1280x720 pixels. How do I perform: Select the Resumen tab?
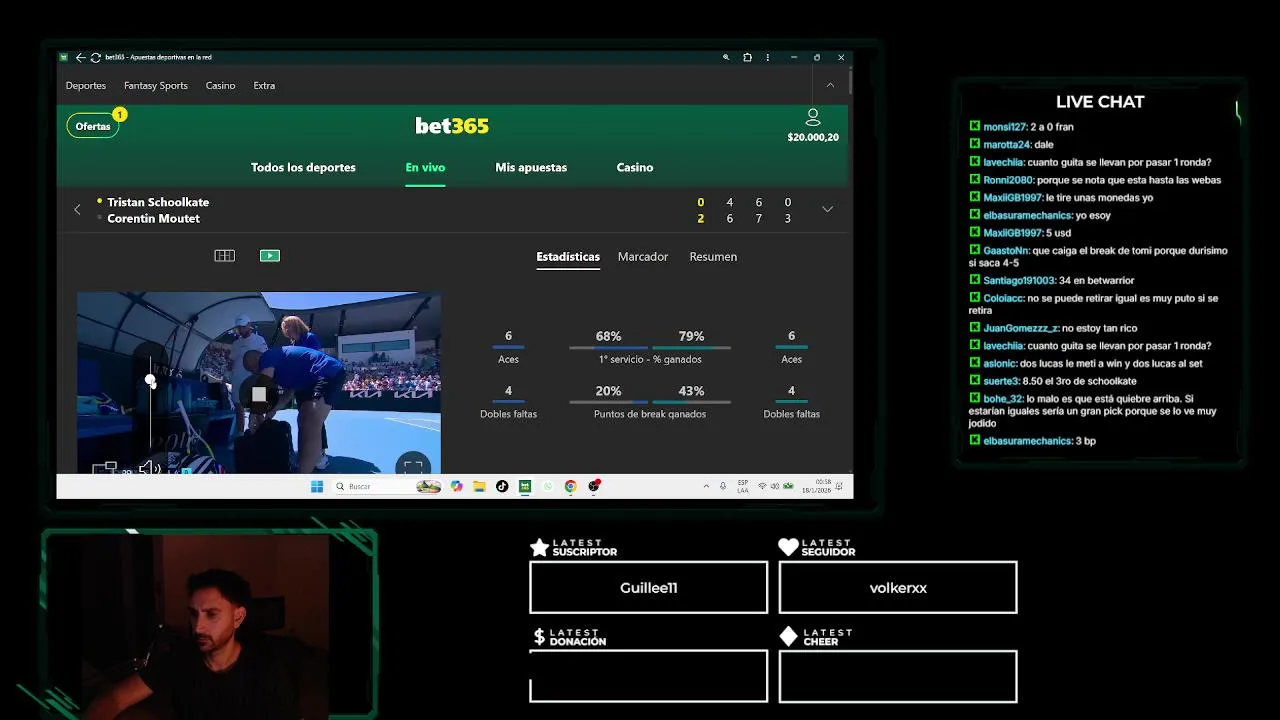tap(713, 257)
